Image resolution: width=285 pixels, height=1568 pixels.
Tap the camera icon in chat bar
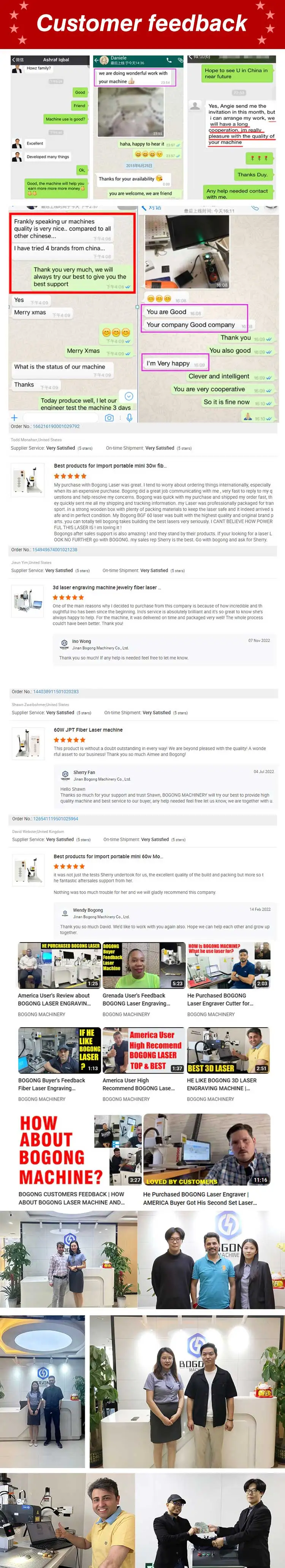point(109,418)
